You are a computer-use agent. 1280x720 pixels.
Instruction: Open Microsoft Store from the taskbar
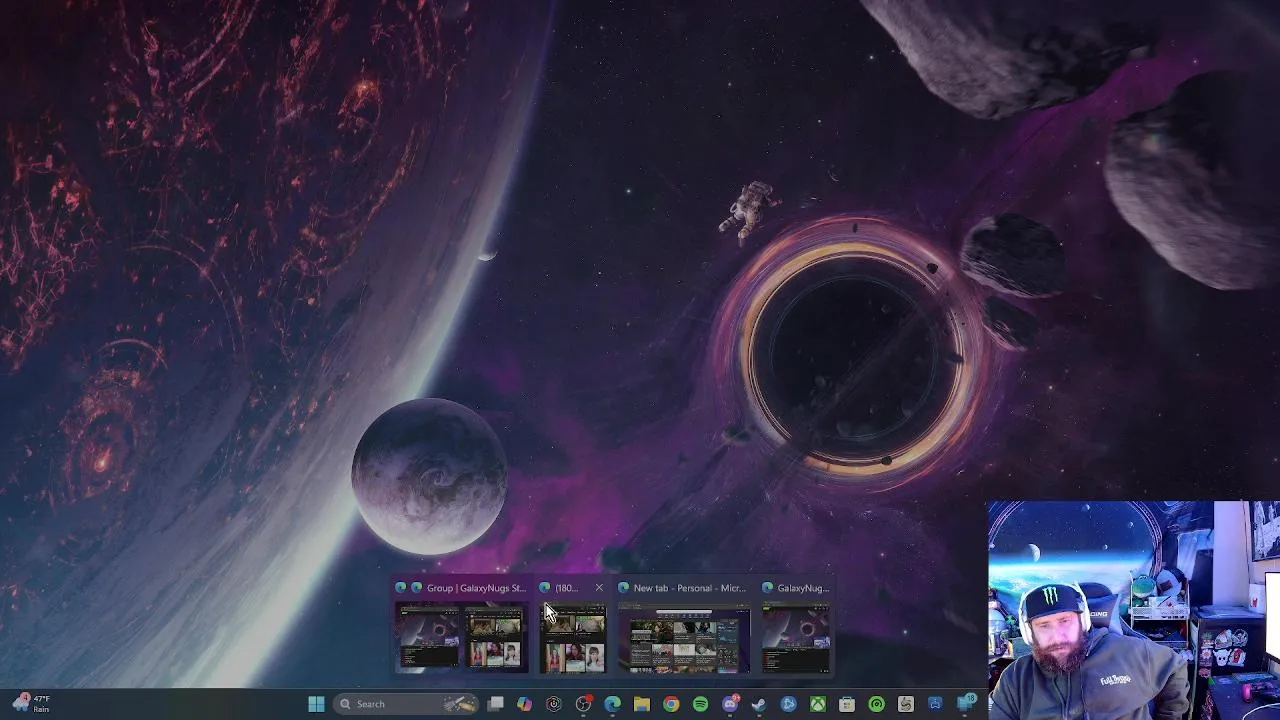click(847, 704)
